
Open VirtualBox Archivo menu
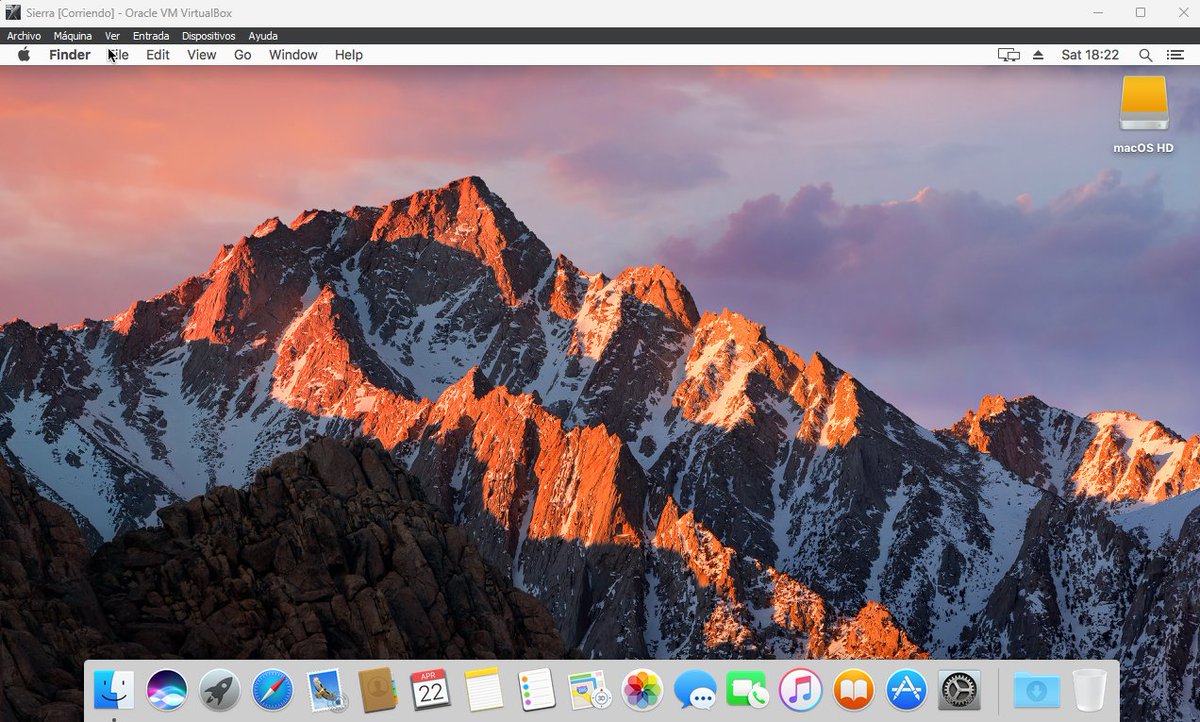coord(24,36)
